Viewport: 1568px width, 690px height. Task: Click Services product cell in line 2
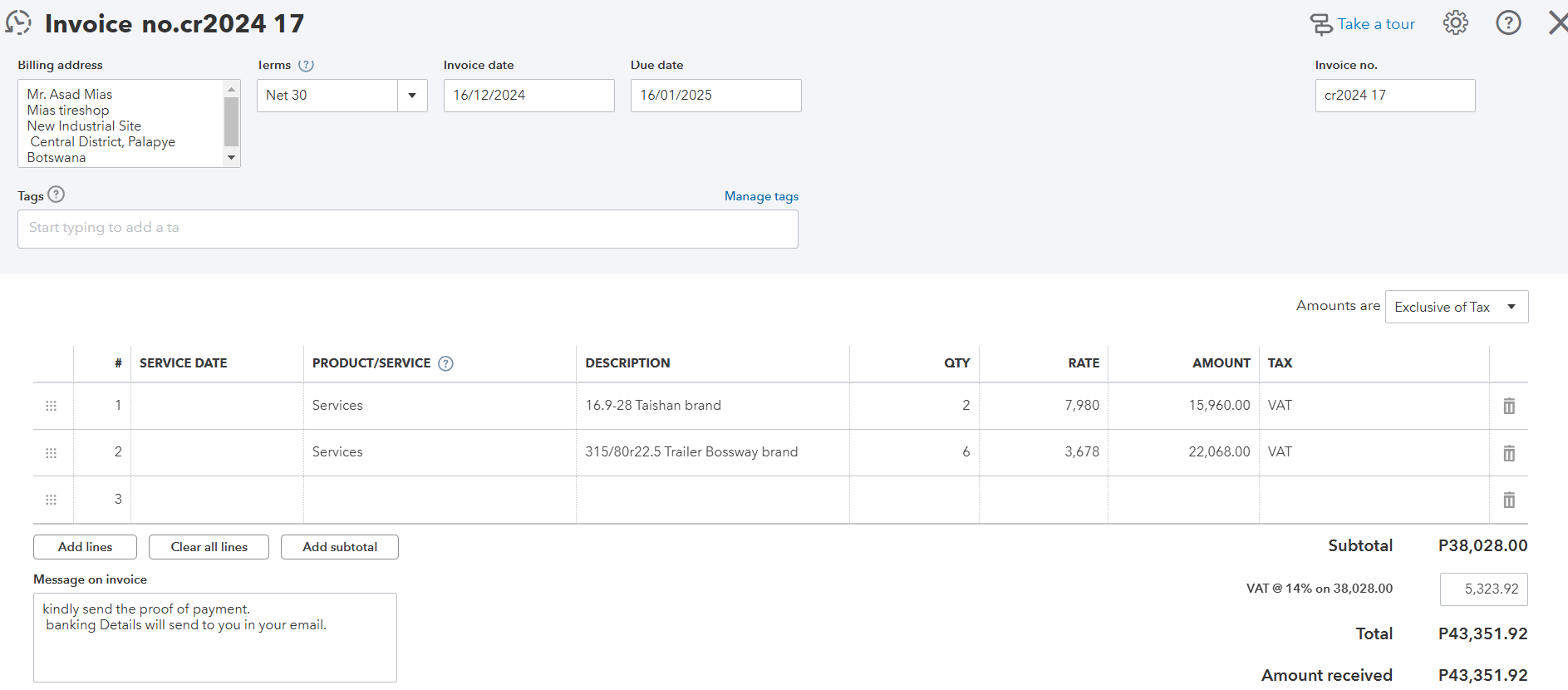click(440, 452)
